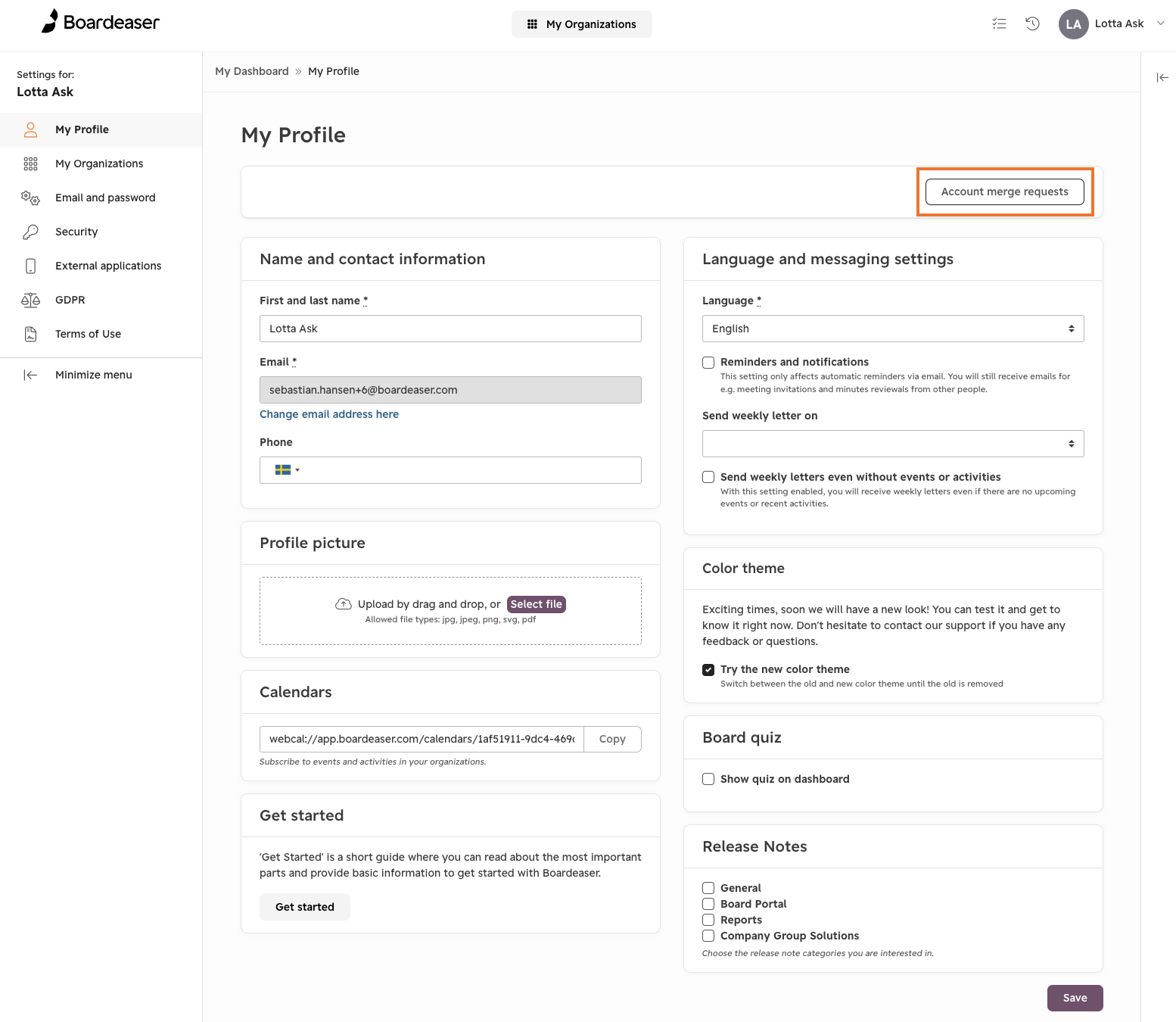
Task: Click Select file for profile picture
Action: (x=537, y=604)
